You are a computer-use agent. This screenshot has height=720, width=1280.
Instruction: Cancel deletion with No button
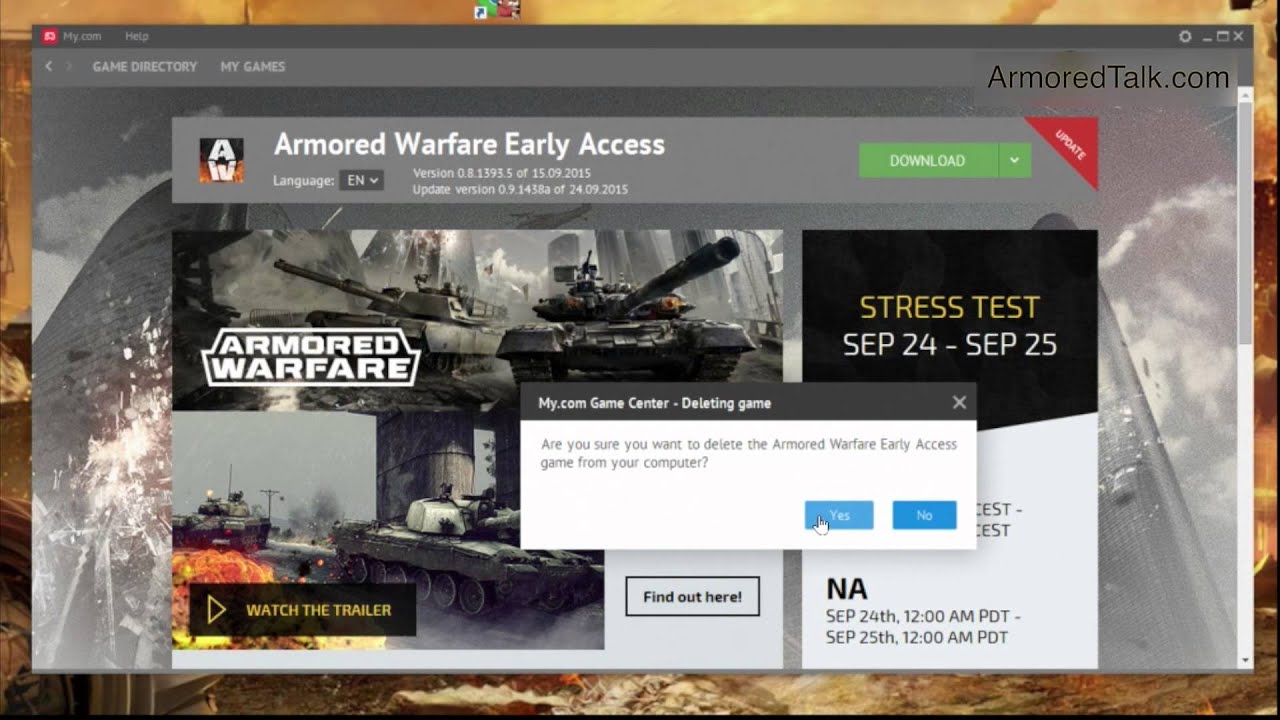tap(924, 515)
